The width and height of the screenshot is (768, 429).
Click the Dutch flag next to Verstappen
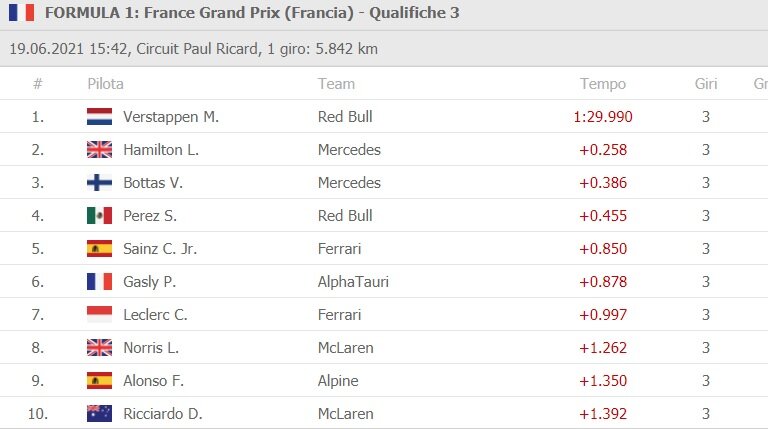click(x=99, y=116)
